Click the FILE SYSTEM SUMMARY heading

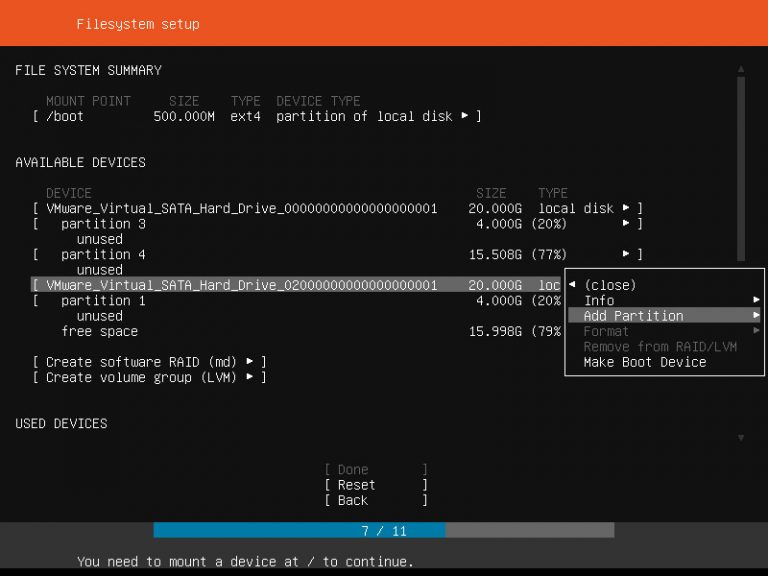point(88,71)
